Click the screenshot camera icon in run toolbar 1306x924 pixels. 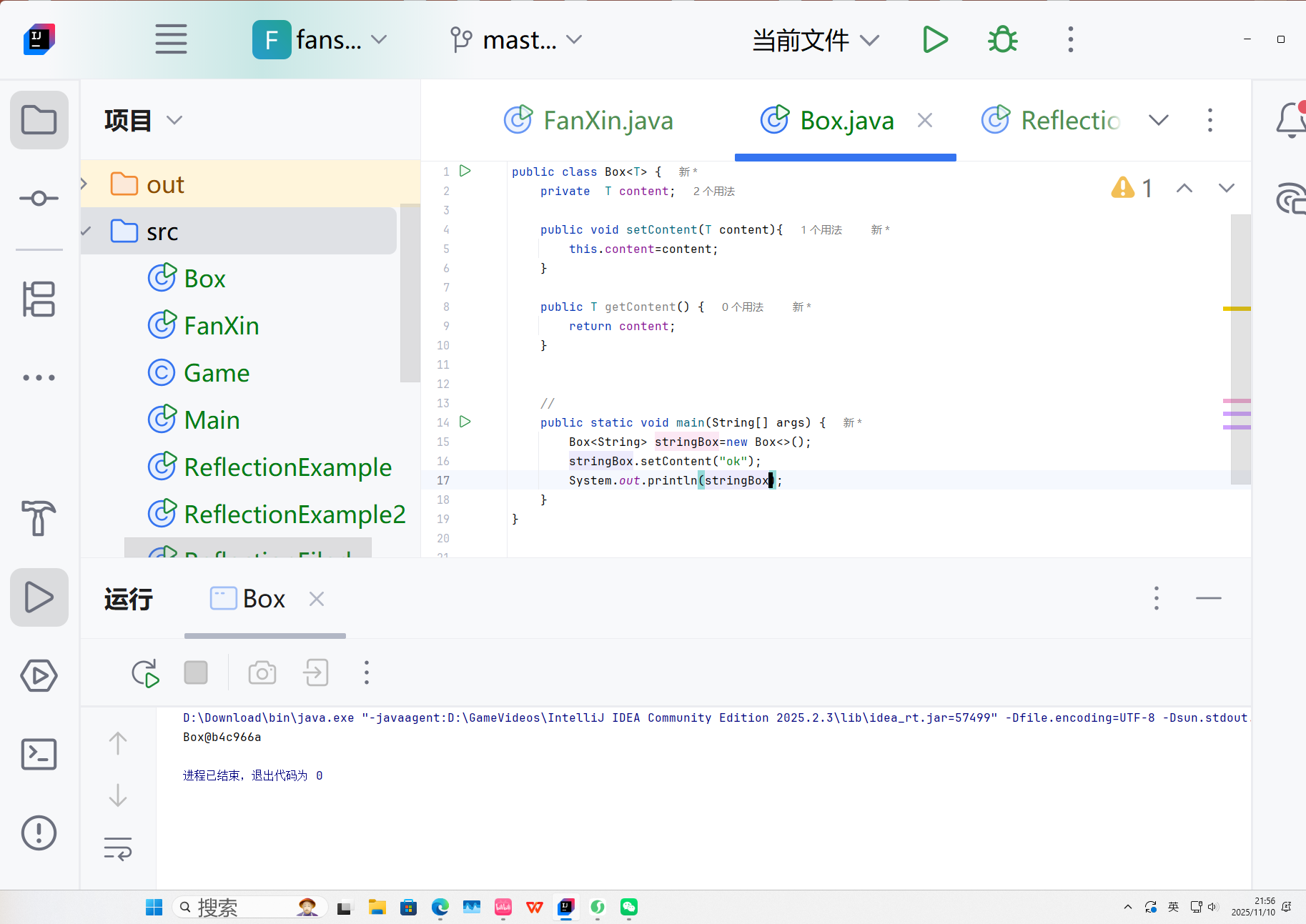(262, 672)
